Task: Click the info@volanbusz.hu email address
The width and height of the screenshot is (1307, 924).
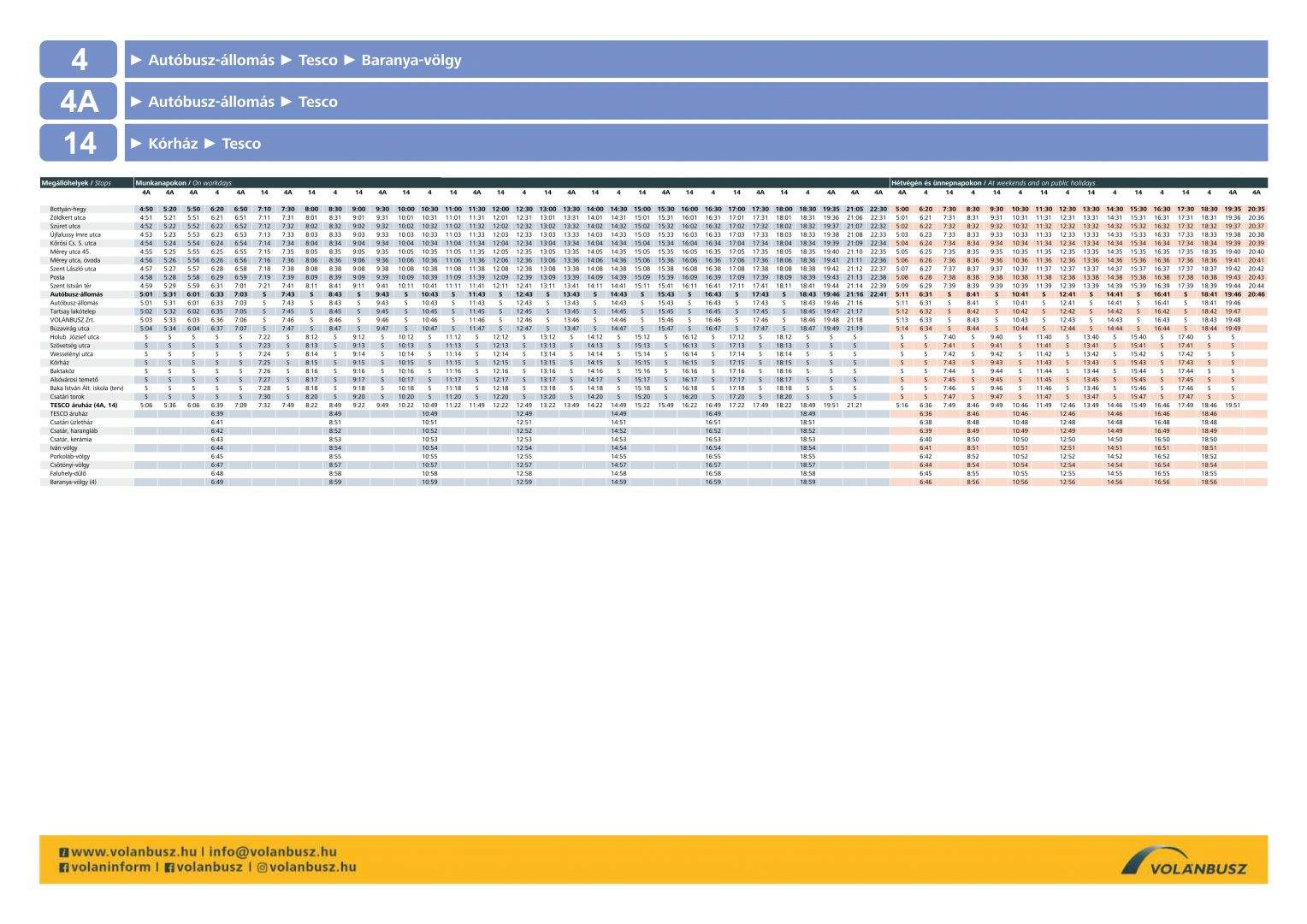Action: point(273,852)
